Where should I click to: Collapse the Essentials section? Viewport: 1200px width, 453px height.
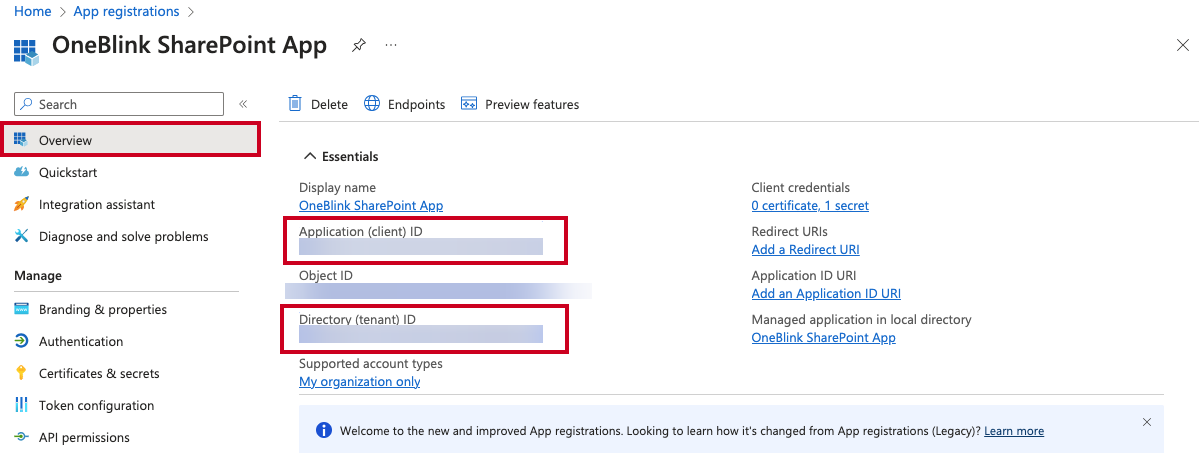(340, 156)
